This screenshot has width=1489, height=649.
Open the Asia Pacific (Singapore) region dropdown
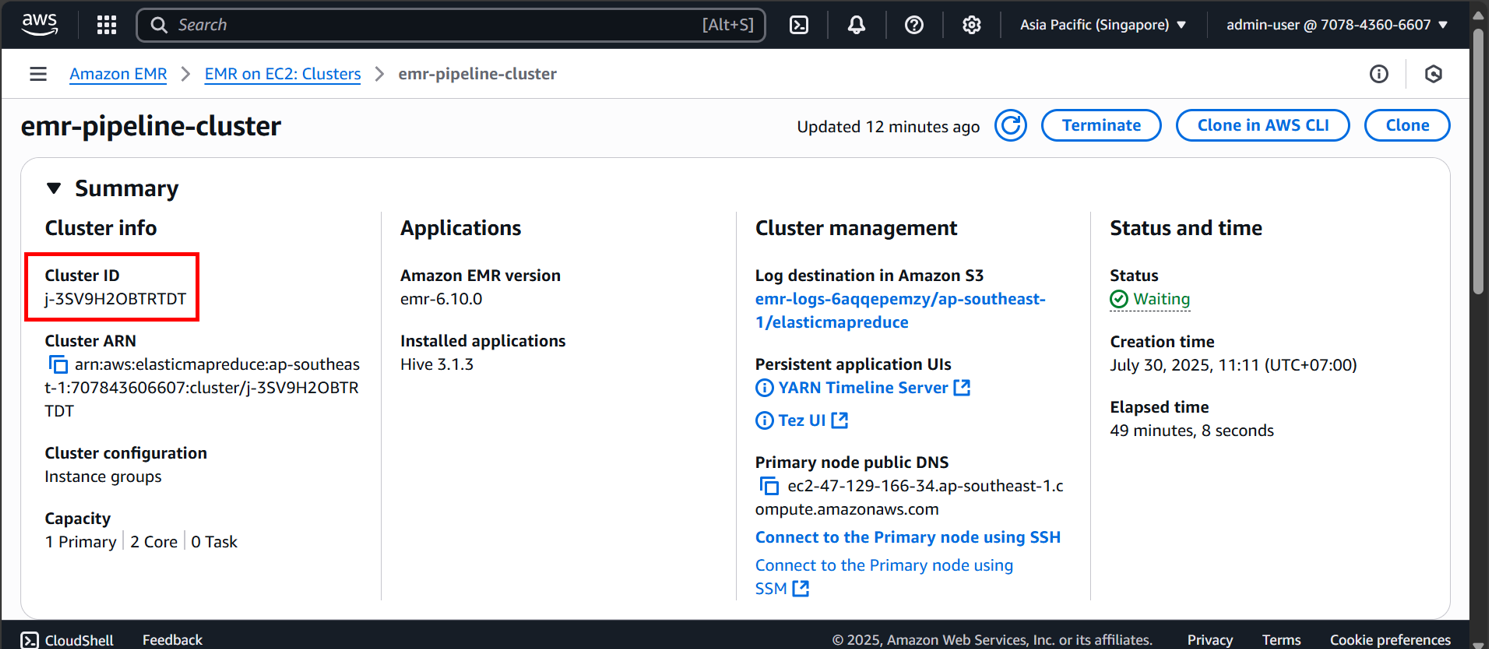point(1103,25)
